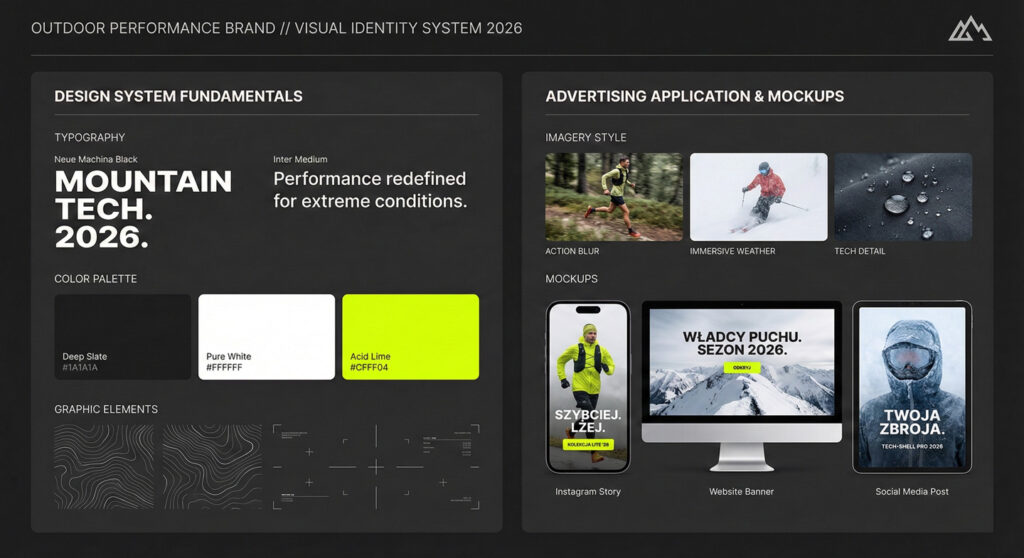Pick the Deep Slate color swatch
1024x558 pixels.
pos(123,337)
